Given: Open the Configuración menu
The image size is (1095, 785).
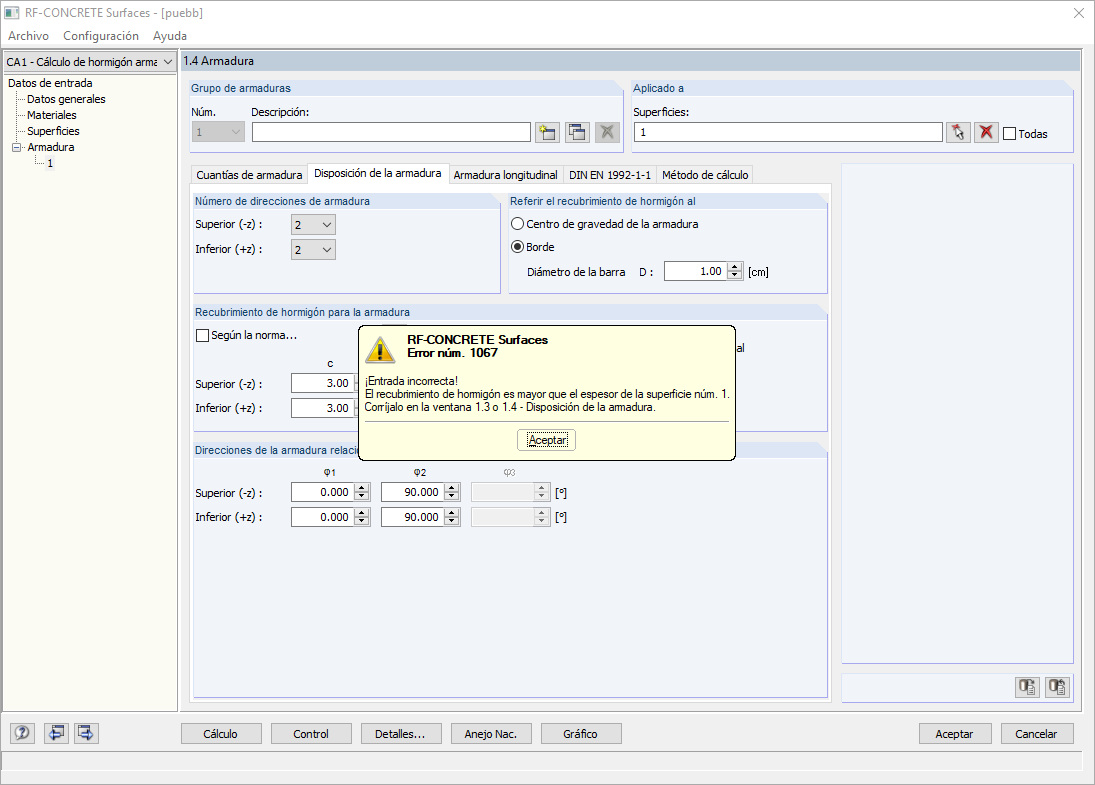Looking at the screenshot, I should [x=101, y=36].
